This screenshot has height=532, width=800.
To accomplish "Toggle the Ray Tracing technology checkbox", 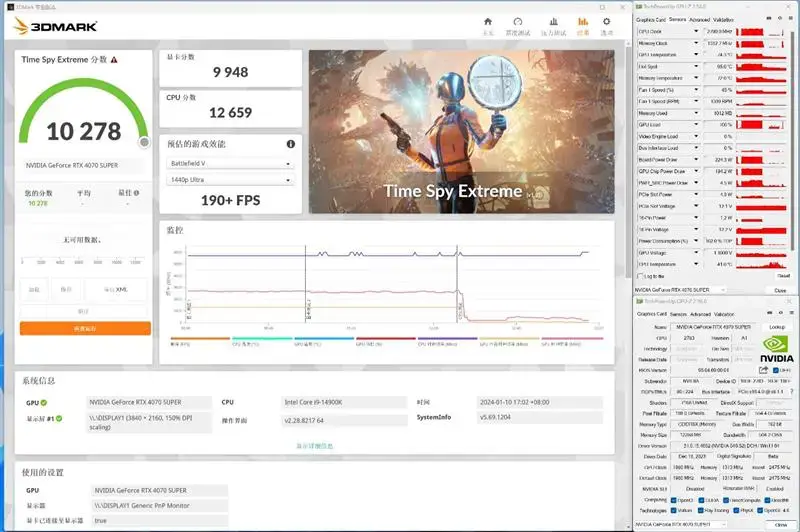I will (x=702, y=510).
